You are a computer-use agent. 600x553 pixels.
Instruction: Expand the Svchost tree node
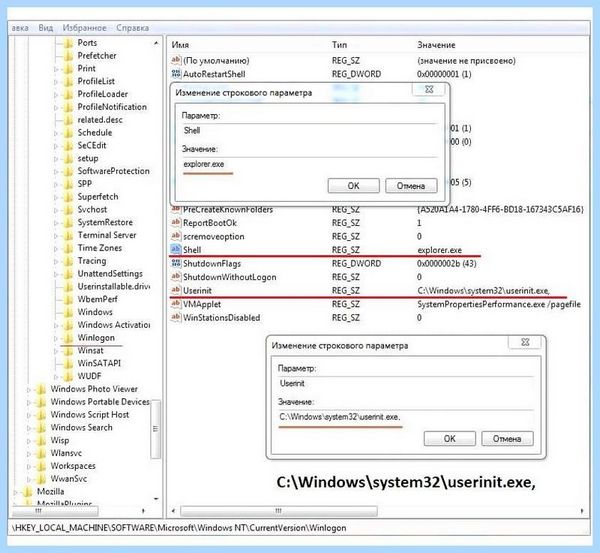point(56,210)
